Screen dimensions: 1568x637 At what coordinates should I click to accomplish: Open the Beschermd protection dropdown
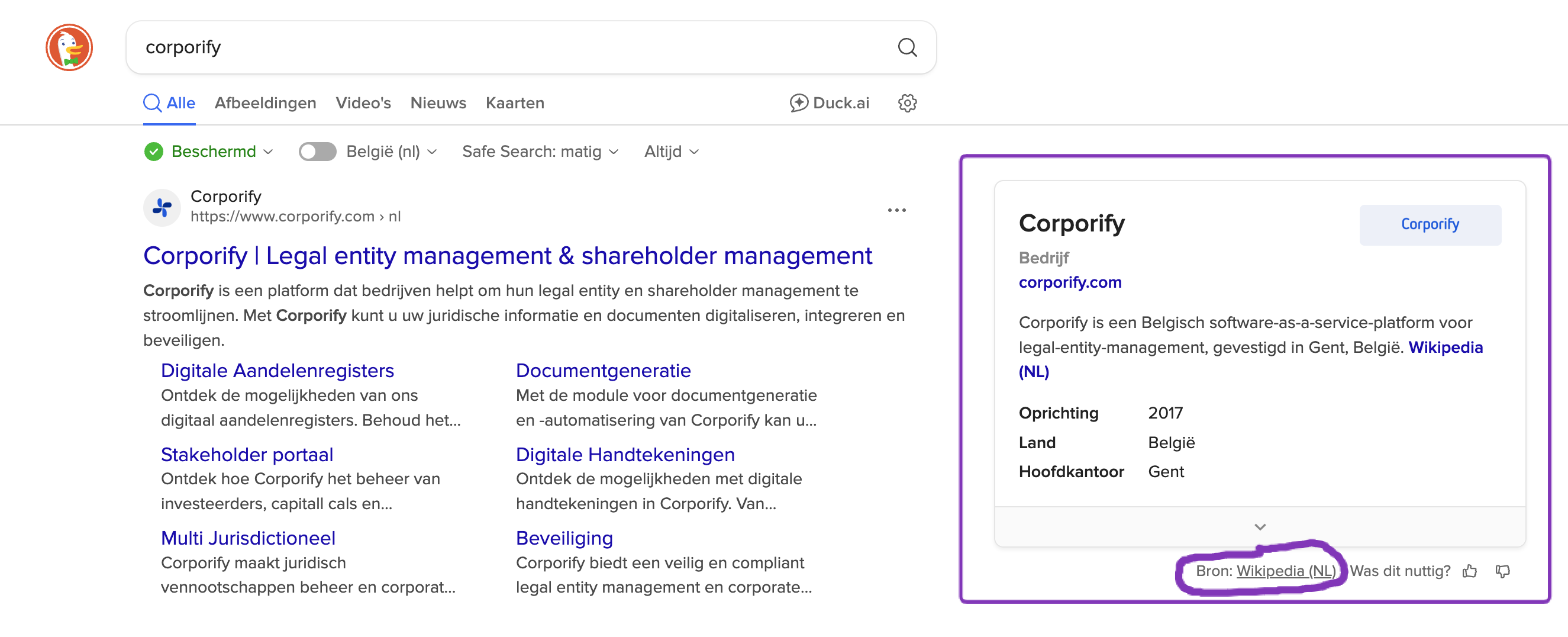(223, 152)
